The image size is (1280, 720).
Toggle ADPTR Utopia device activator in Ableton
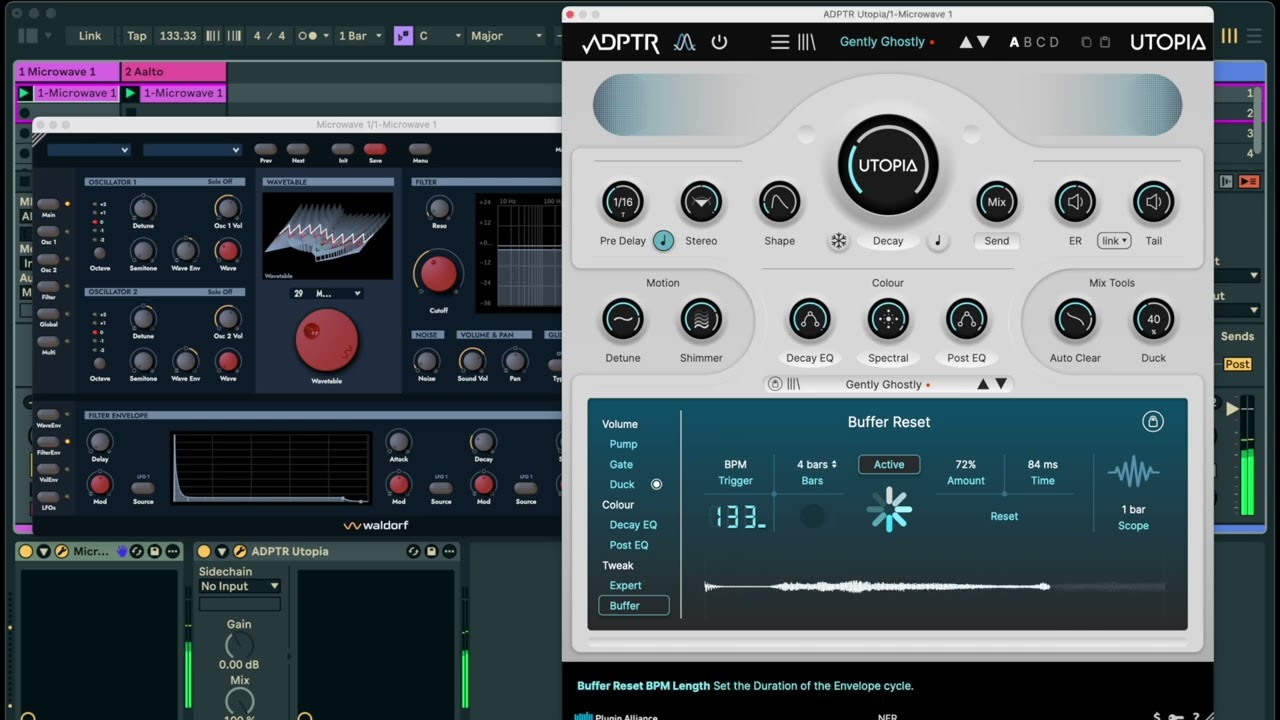tap(204, 551)
